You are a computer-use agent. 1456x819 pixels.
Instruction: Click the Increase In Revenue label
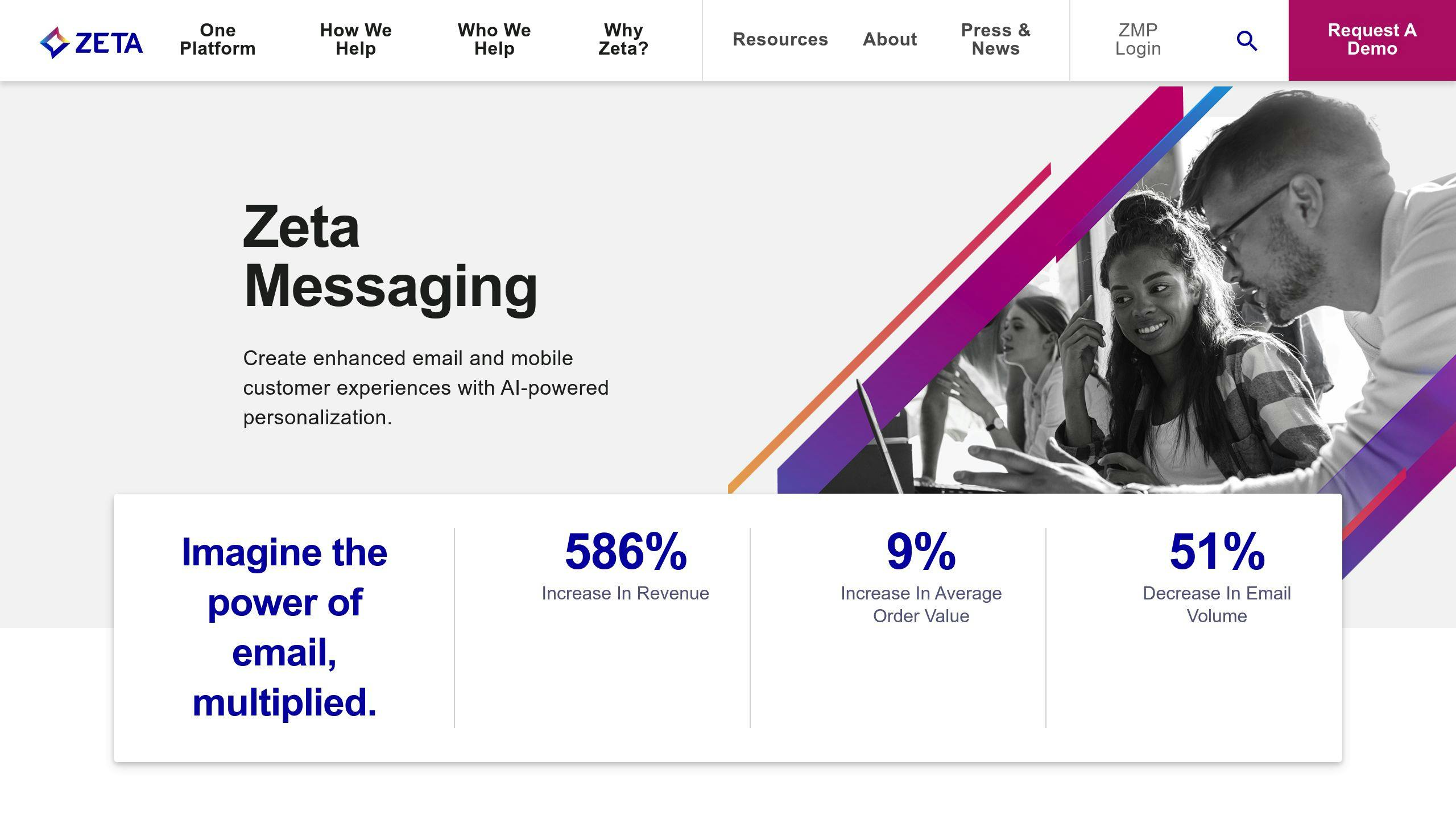tap(626, 593)
